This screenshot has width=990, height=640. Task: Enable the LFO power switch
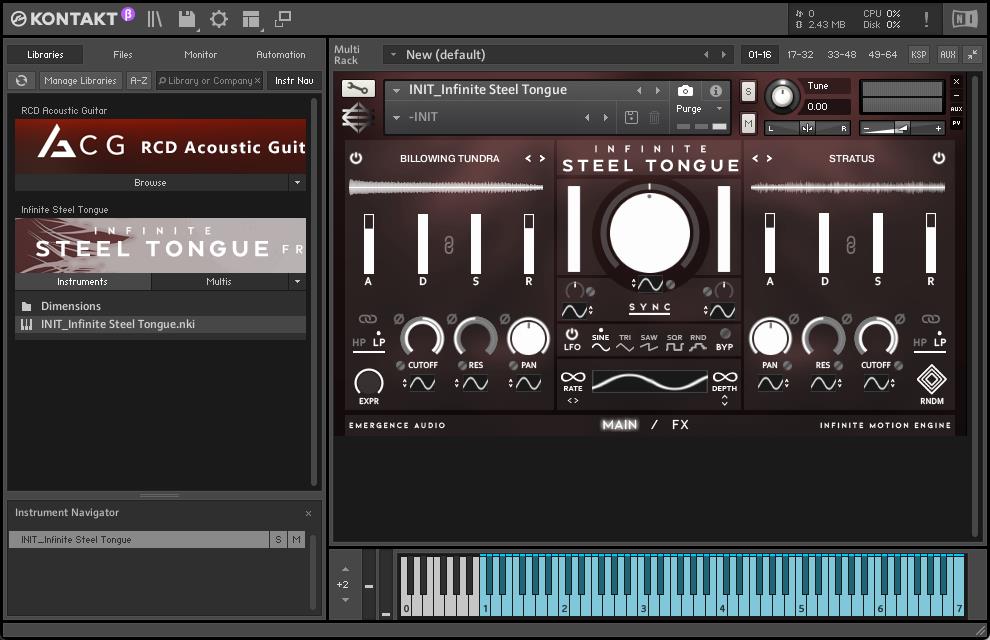pos(572,335)
